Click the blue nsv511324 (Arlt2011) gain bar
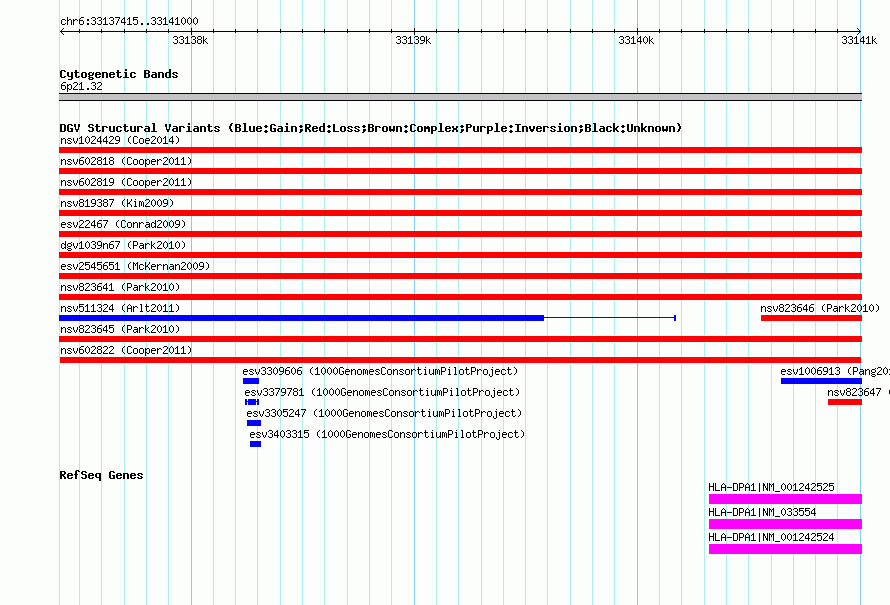This screenshot has height=605, width=890. coord(301,318)
